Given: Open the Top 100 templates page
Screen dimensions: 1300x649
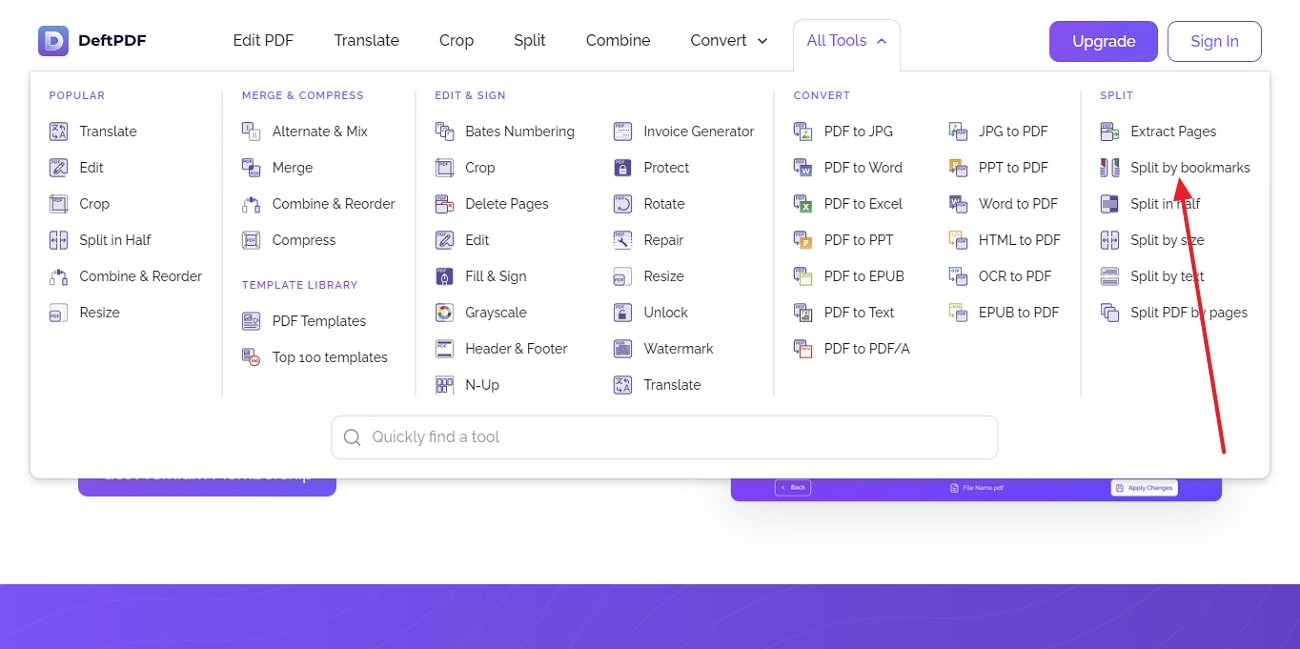Looking at the screenshot, I should 330,357.
